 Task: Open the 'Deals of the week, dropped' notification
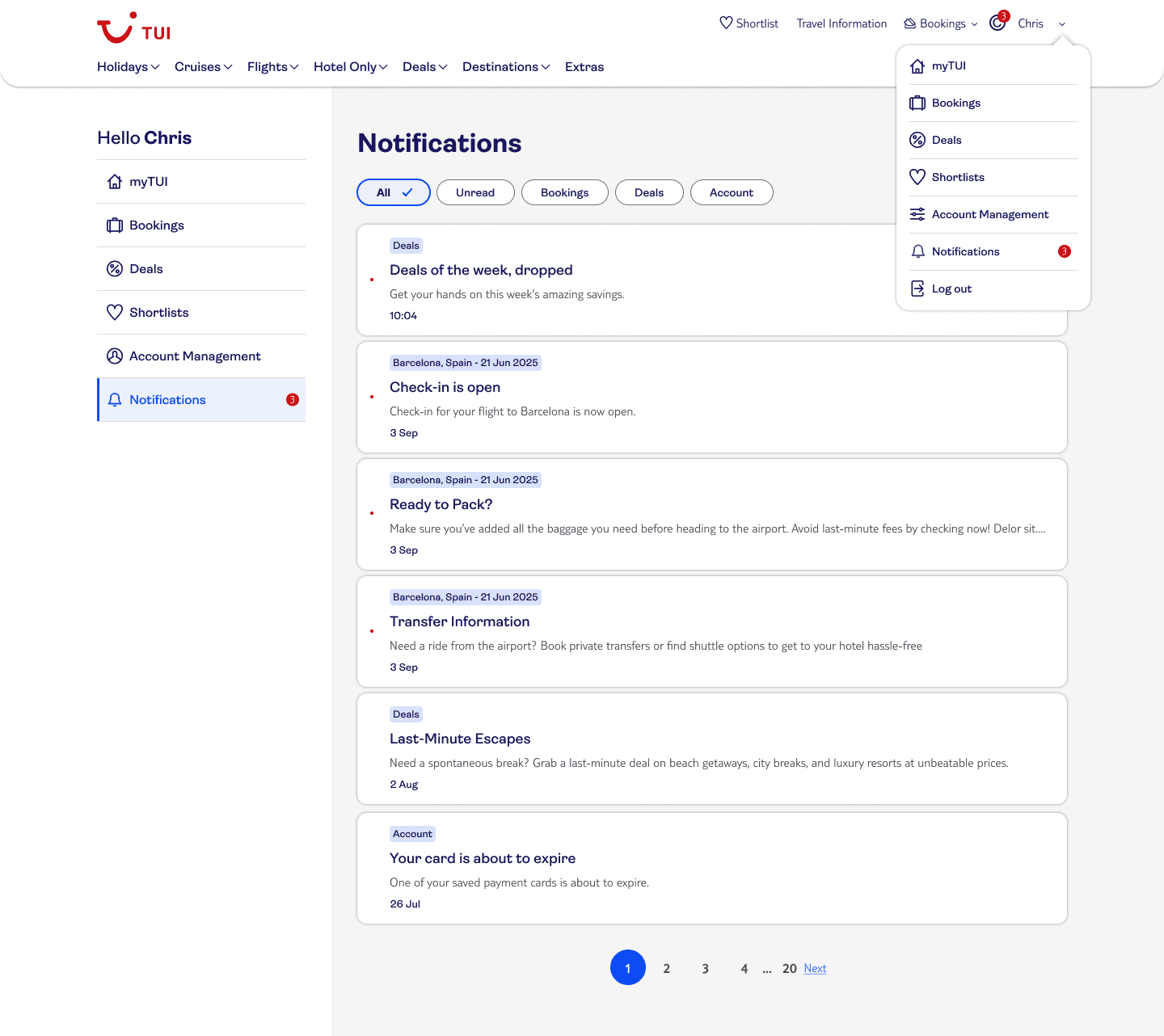click(x=712, y=280)
